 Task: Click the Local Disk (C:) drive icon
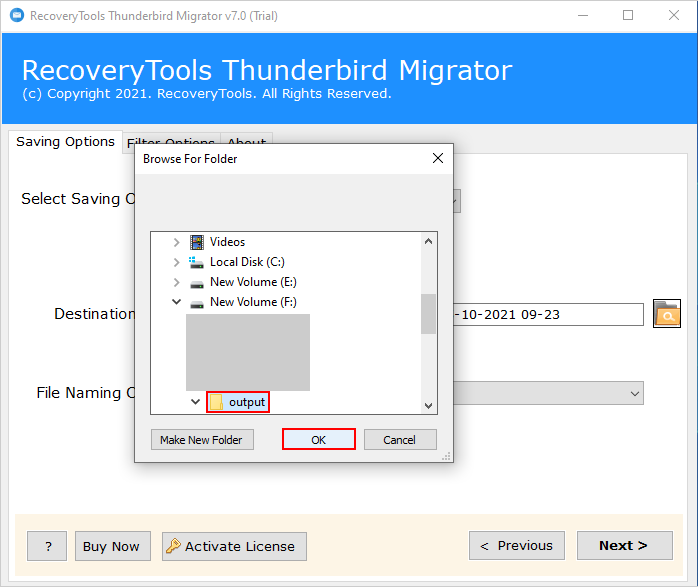[196, 262]
